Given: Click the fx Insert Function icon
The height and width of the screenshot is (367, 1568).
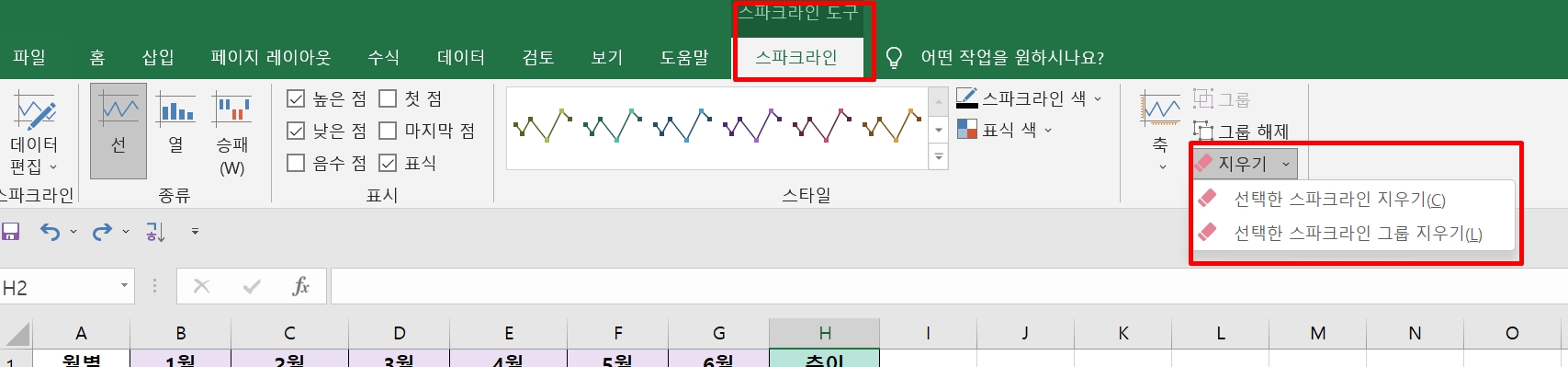Looking at the screenshot, I should point(300,287).
